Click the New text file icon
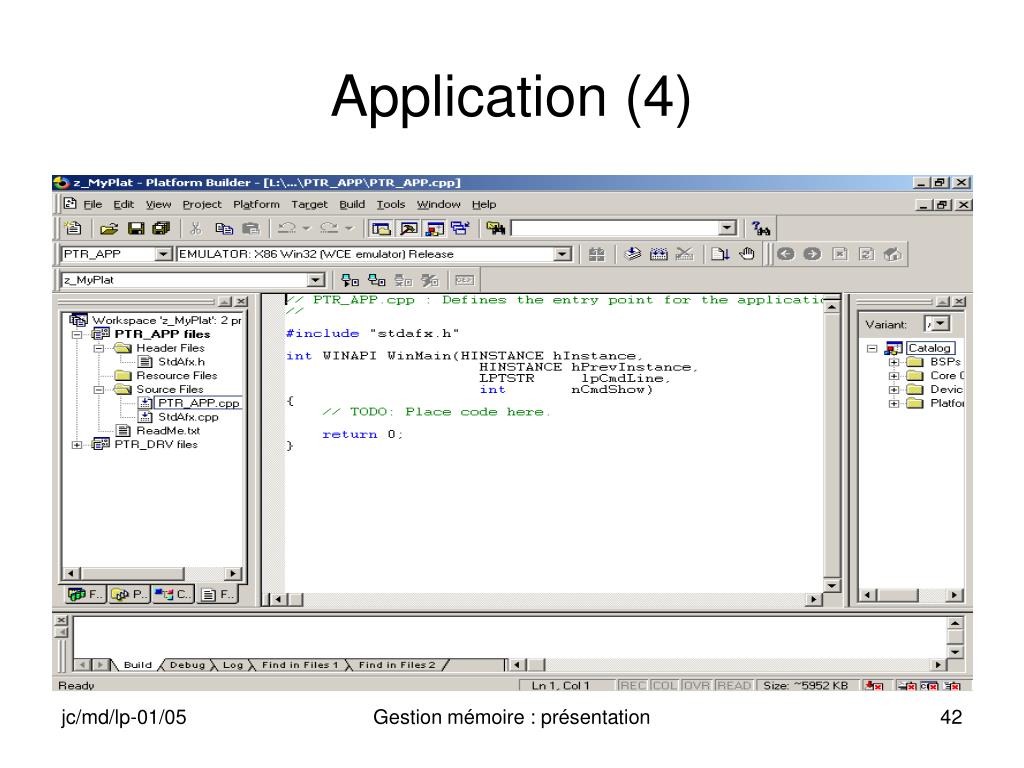The height and width of the screenshot is (768, 1024). tap(73, 228)
